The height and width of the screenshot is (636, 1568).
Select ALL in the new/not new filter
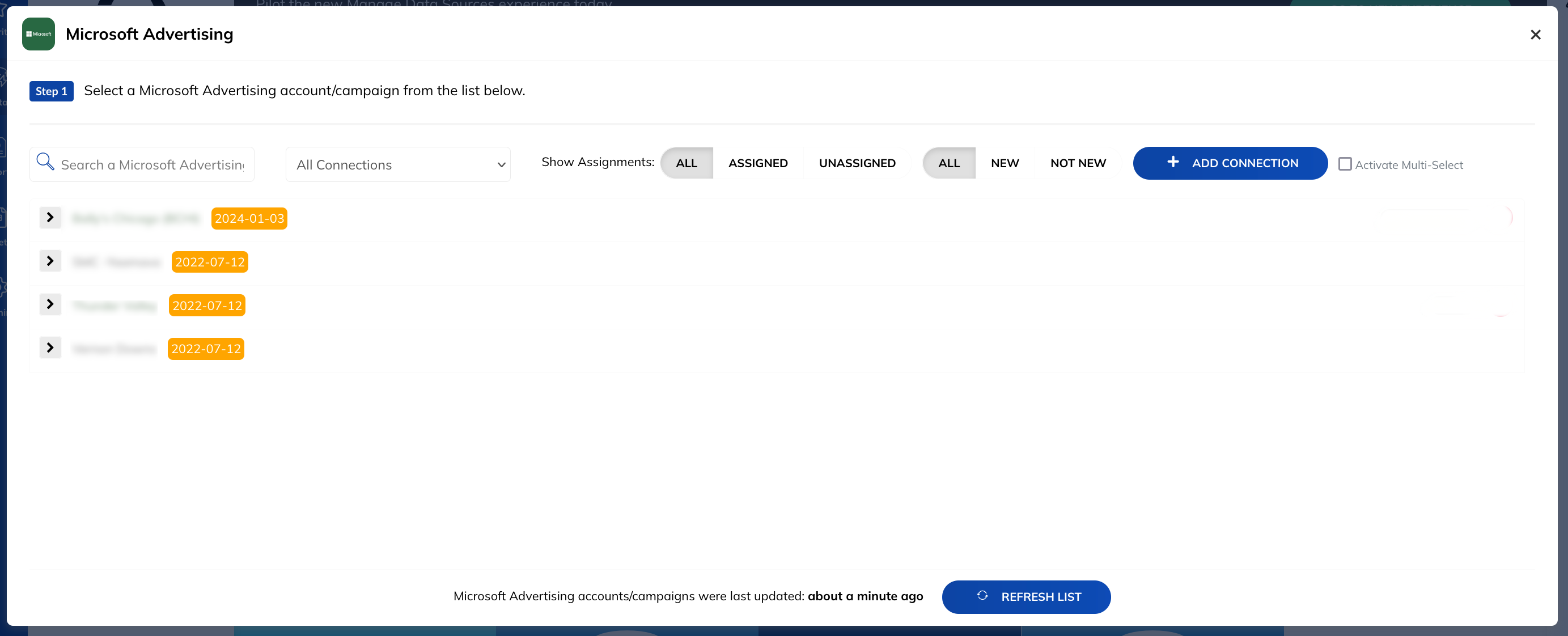[x=948, y=163]
